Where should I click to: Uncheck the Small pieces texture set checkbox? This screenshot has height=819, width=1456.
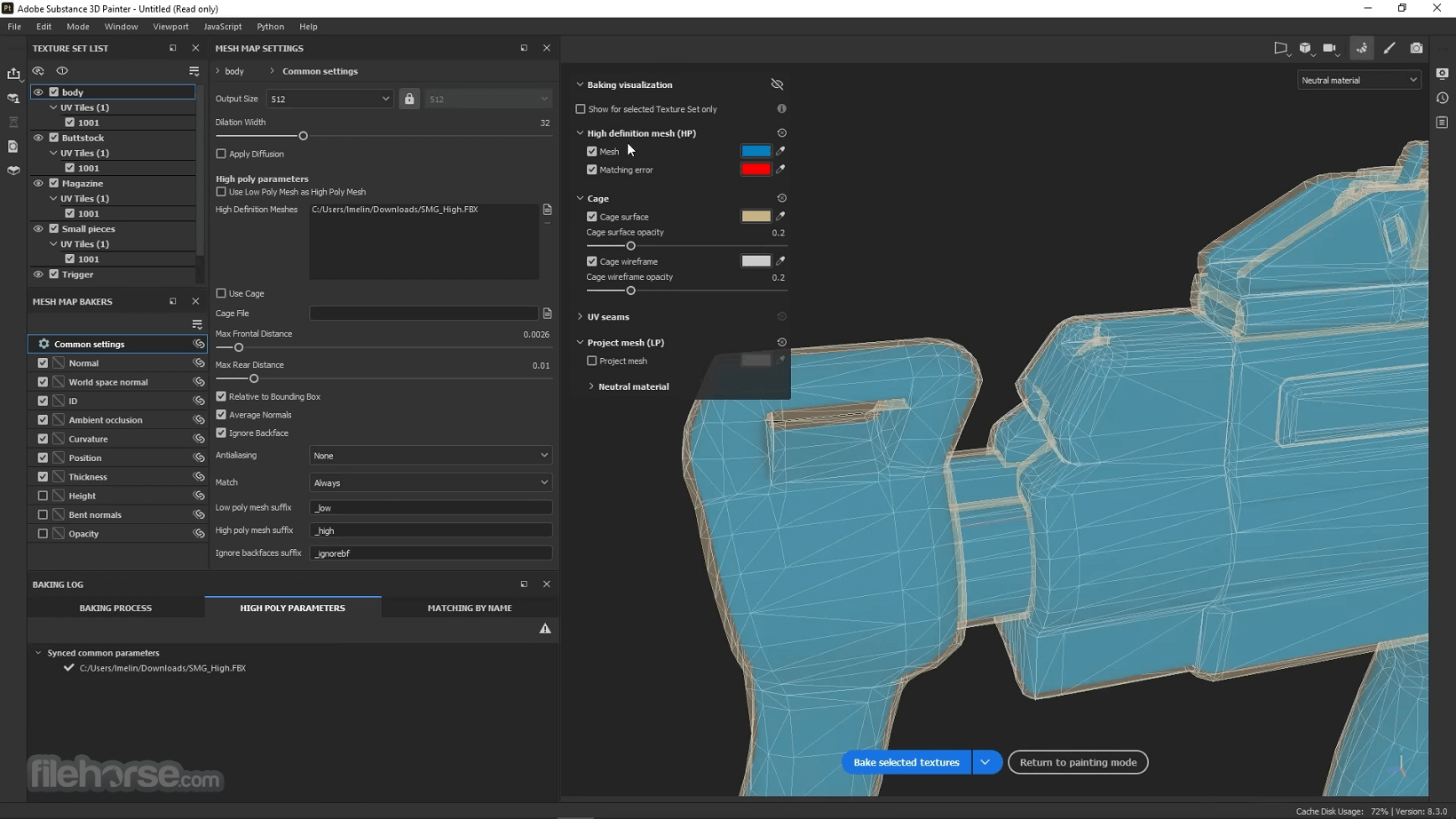54,228
